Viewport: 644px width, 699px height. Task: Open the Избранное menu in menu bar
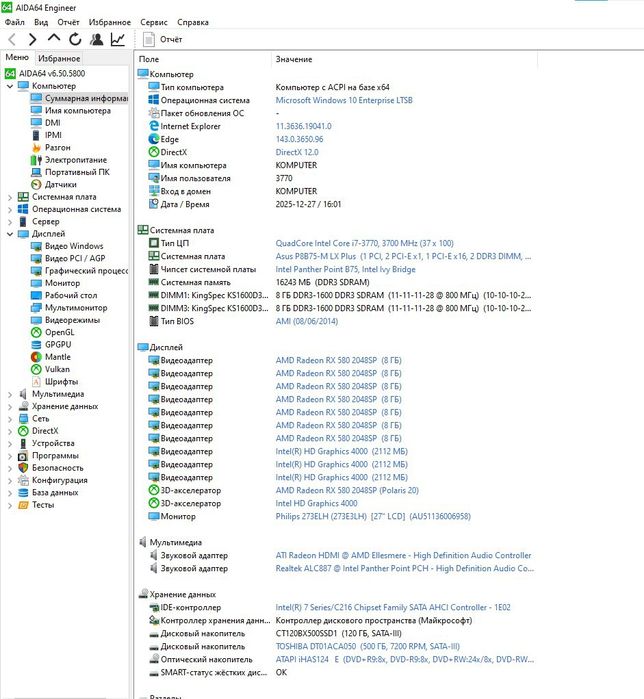coord(110,22)
